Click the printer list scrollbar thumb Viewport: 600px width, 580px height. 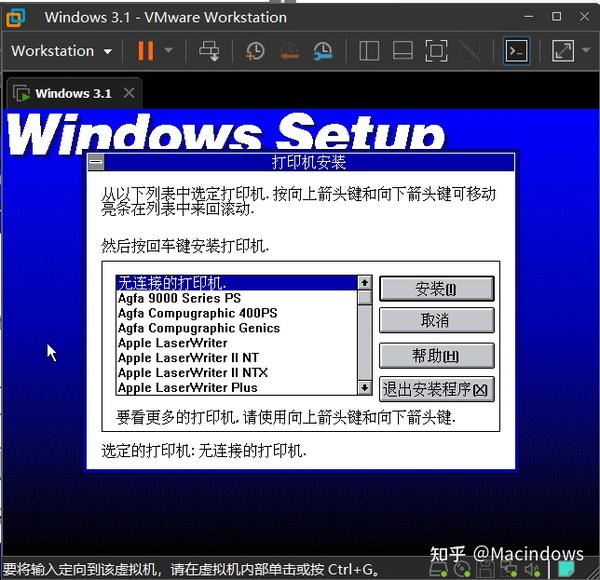[x=364, y=297]
